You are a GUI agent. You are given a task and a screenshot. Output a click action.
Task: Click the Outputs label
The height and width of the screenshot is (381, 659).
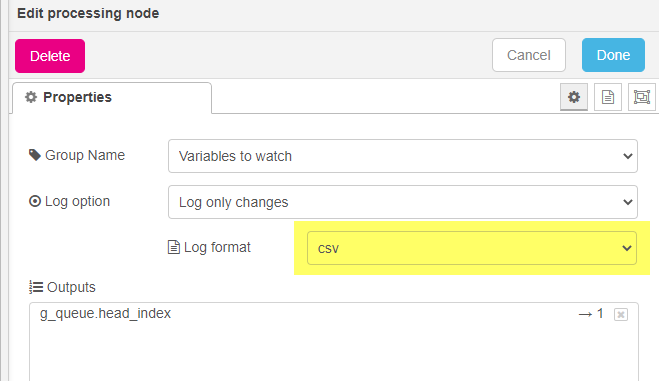coord(71,287)
